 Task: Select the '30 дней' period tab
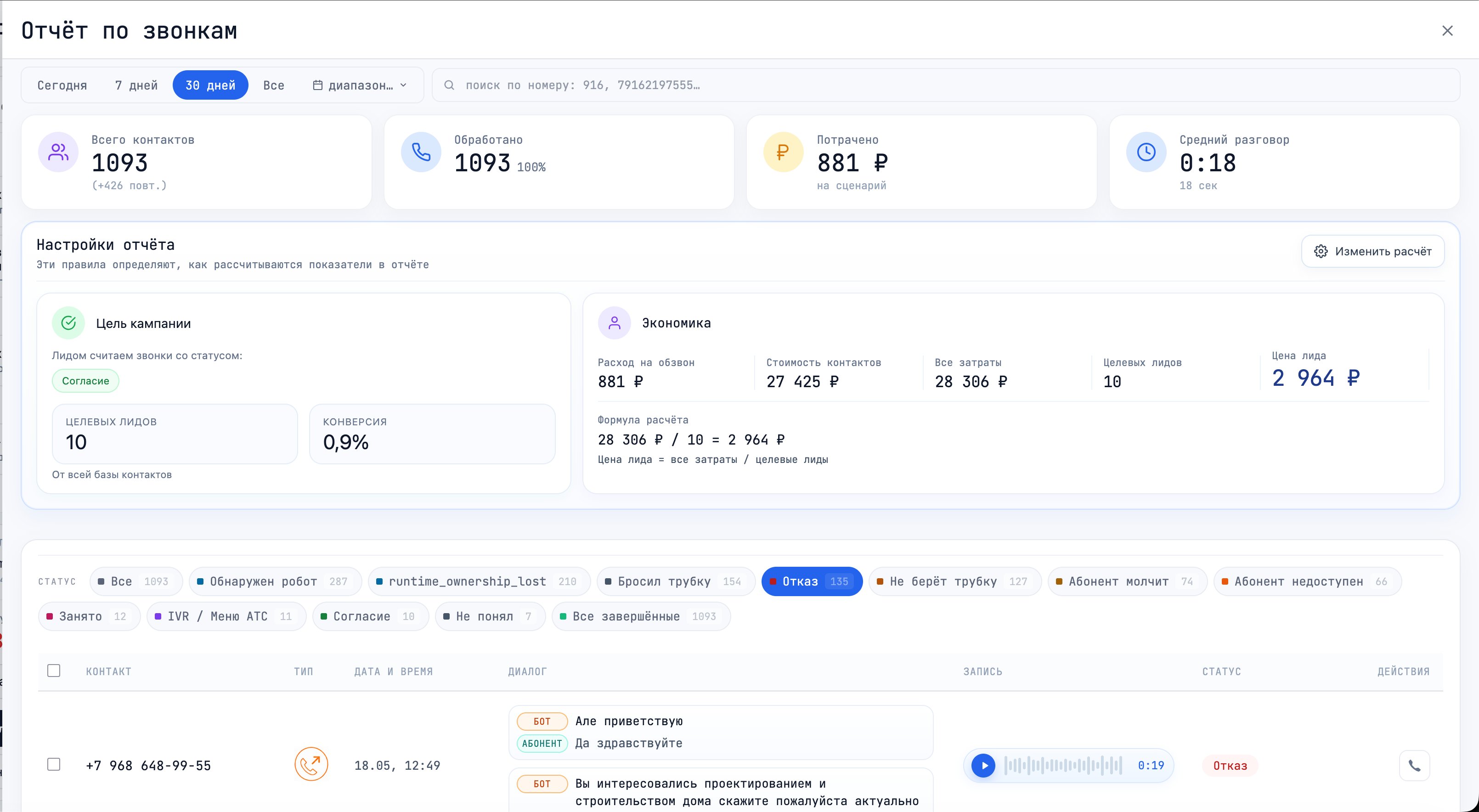[210, 85]
